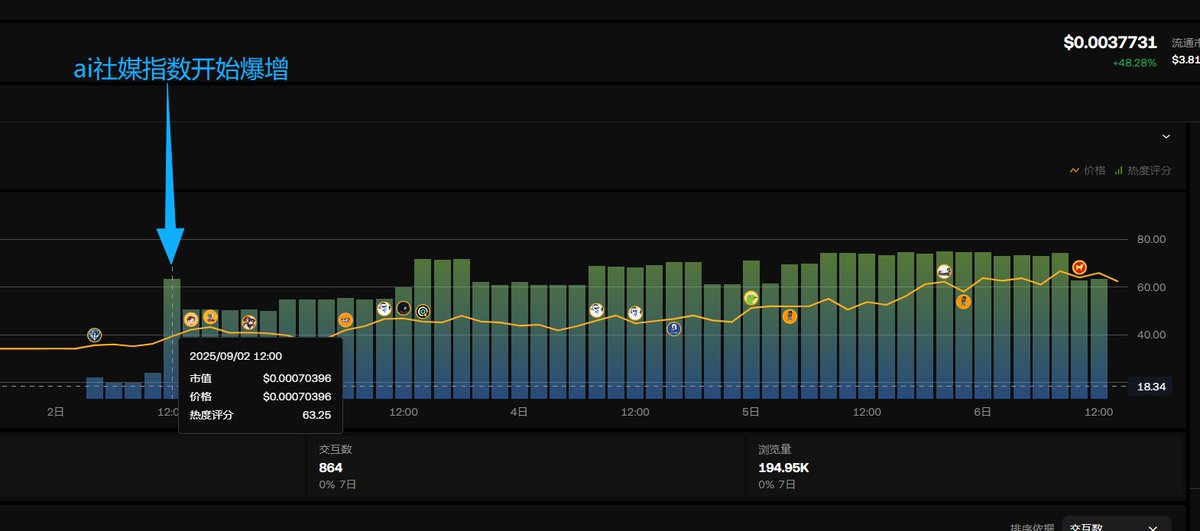Click the black circular avatar on chart

point(404,308)
